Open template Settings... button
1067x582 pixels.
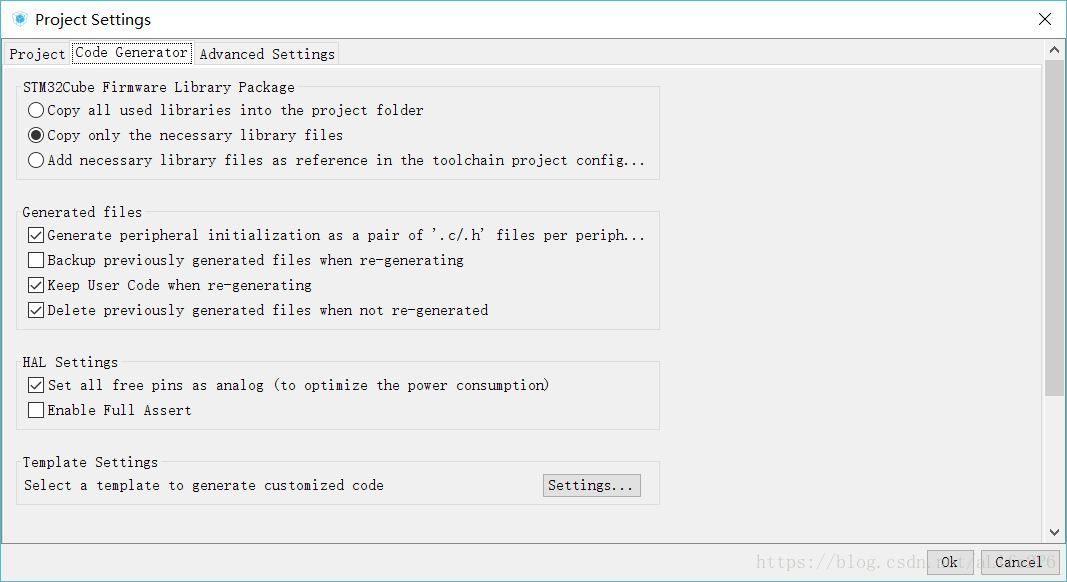tap(591, 485)
